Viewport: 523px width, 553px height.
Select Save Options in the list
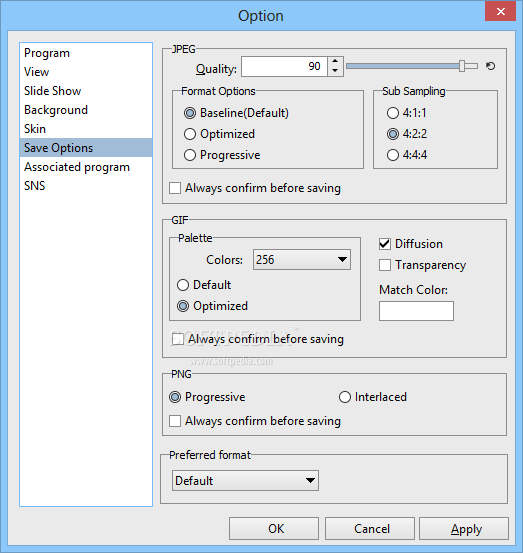click(86, 148)
